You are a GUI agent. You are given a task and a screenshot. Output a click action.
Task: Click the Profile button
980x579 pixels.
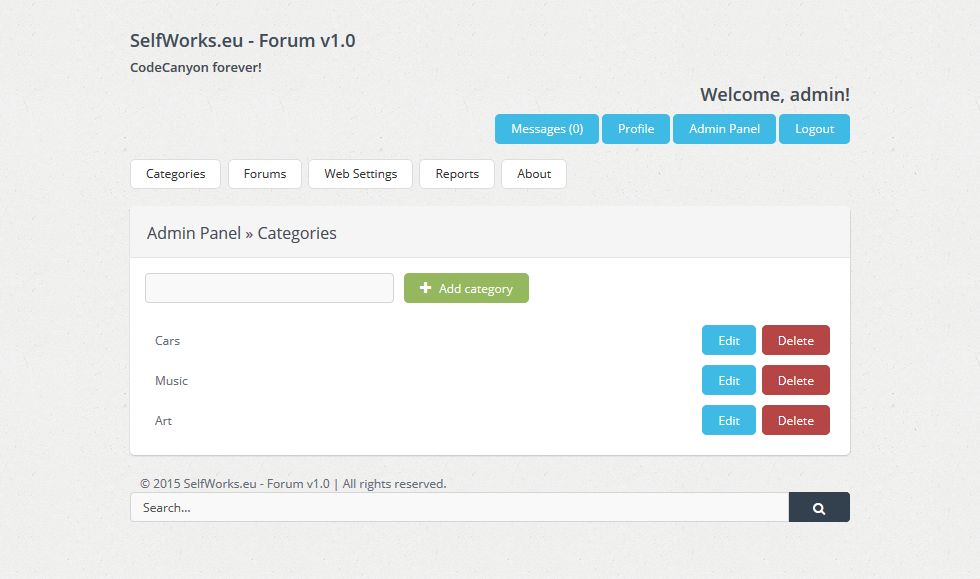point(636,129)
